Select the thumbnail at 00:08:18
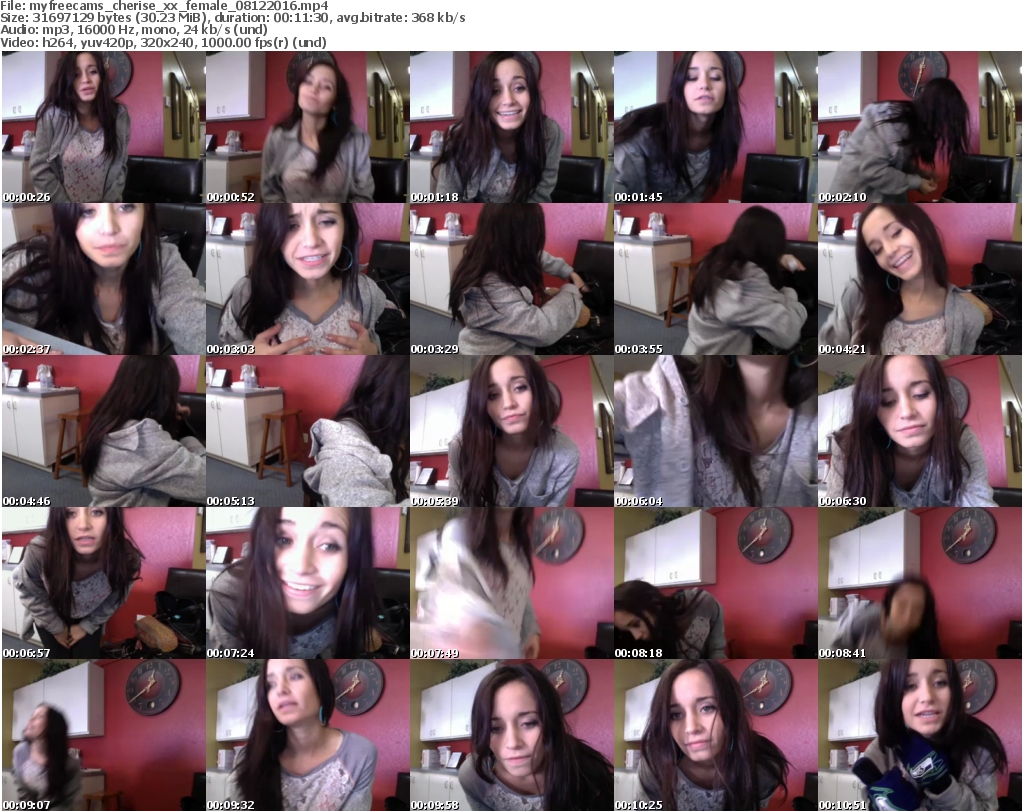Image resolution: width=1024 pixels, height=811 pixels. tap(715, 583)
